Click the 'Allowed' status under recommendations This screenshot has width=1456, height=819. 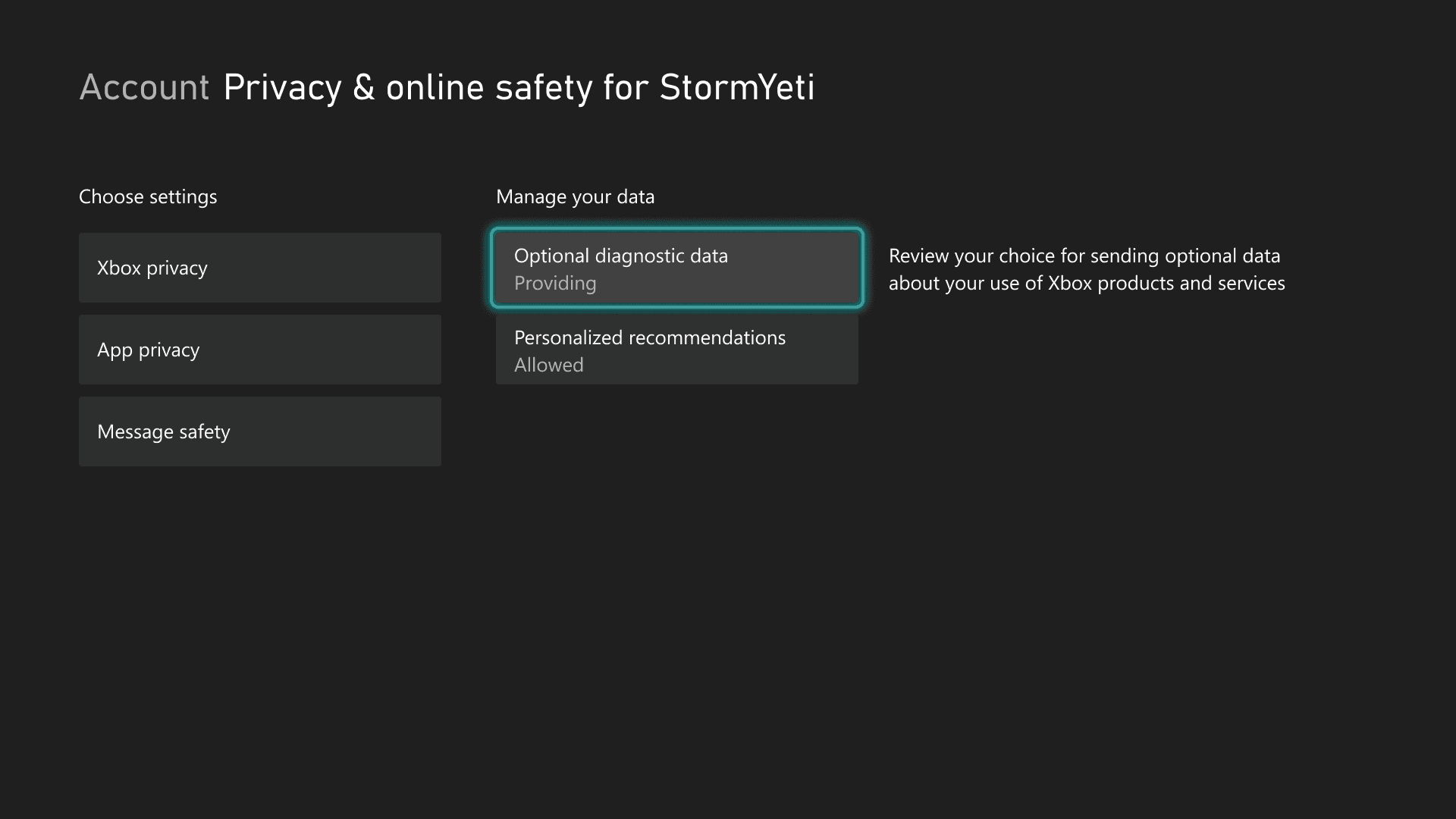click(x=548, y=365)
